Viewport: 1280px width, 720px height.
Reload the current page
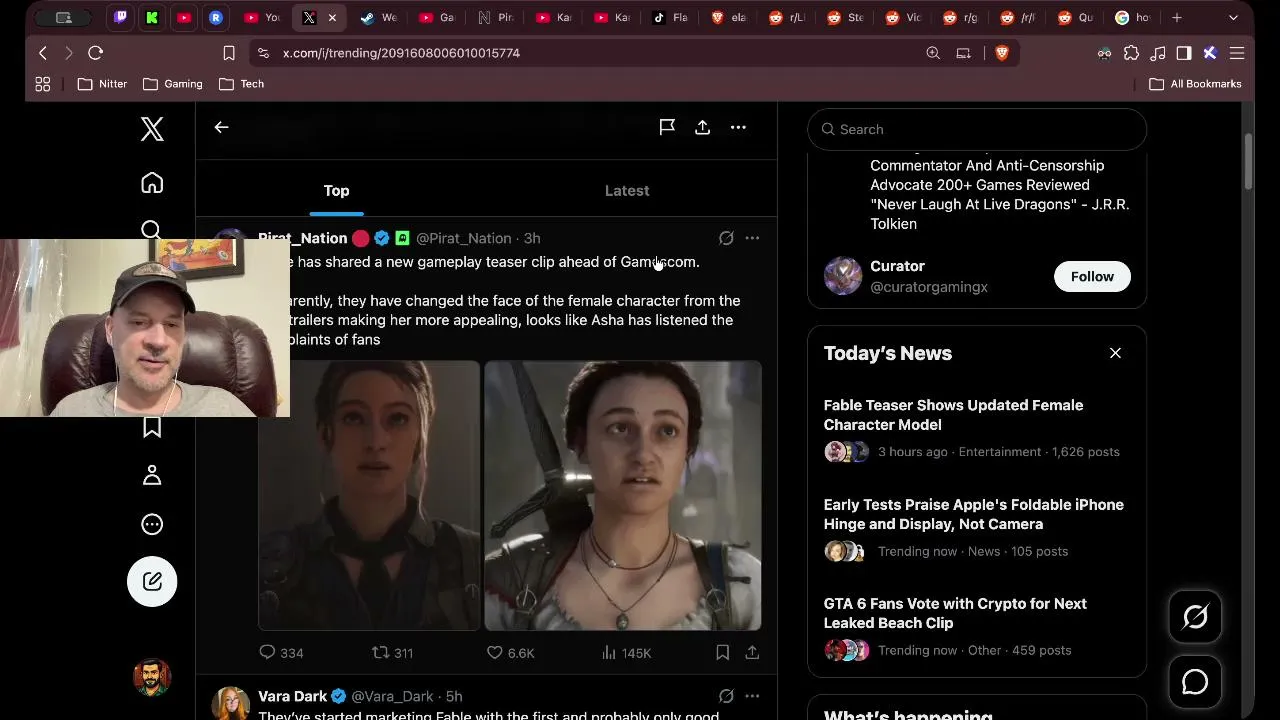click(x=95, y=53)
